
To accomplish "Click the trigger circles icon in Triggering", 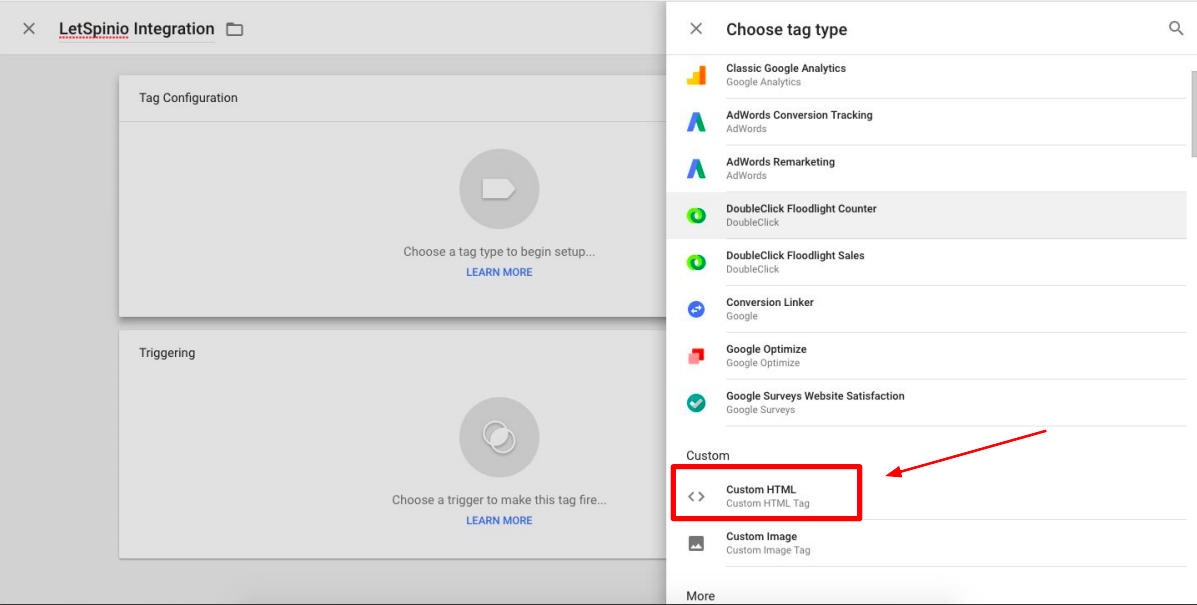I will pos(499,437).
